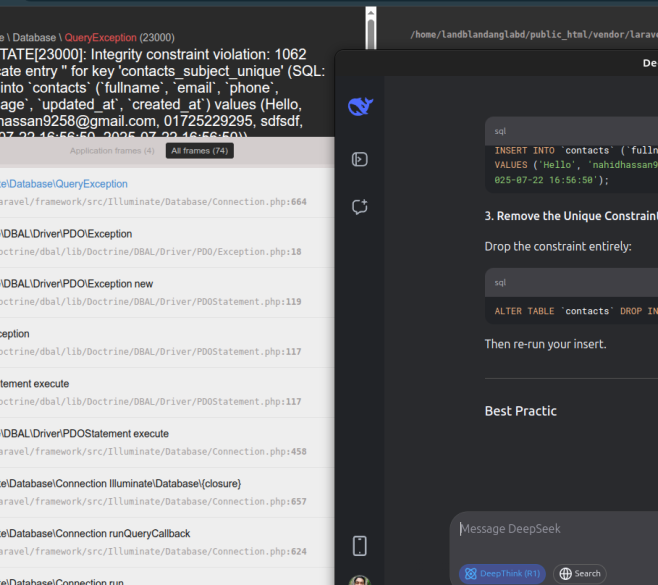Start a new chat with the plus bubble icon
The image size is (658, 585).
coord(360,207)
